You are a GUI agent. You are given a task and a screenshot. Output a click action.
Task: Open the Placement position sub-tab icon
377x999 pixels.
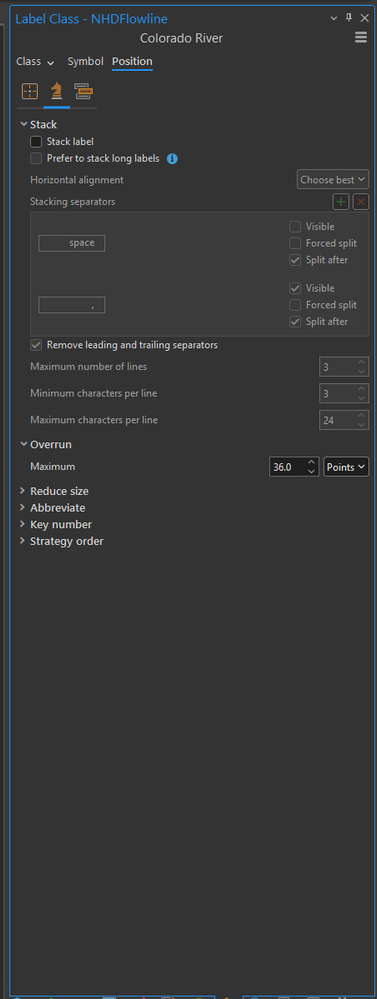coord(30,92)
